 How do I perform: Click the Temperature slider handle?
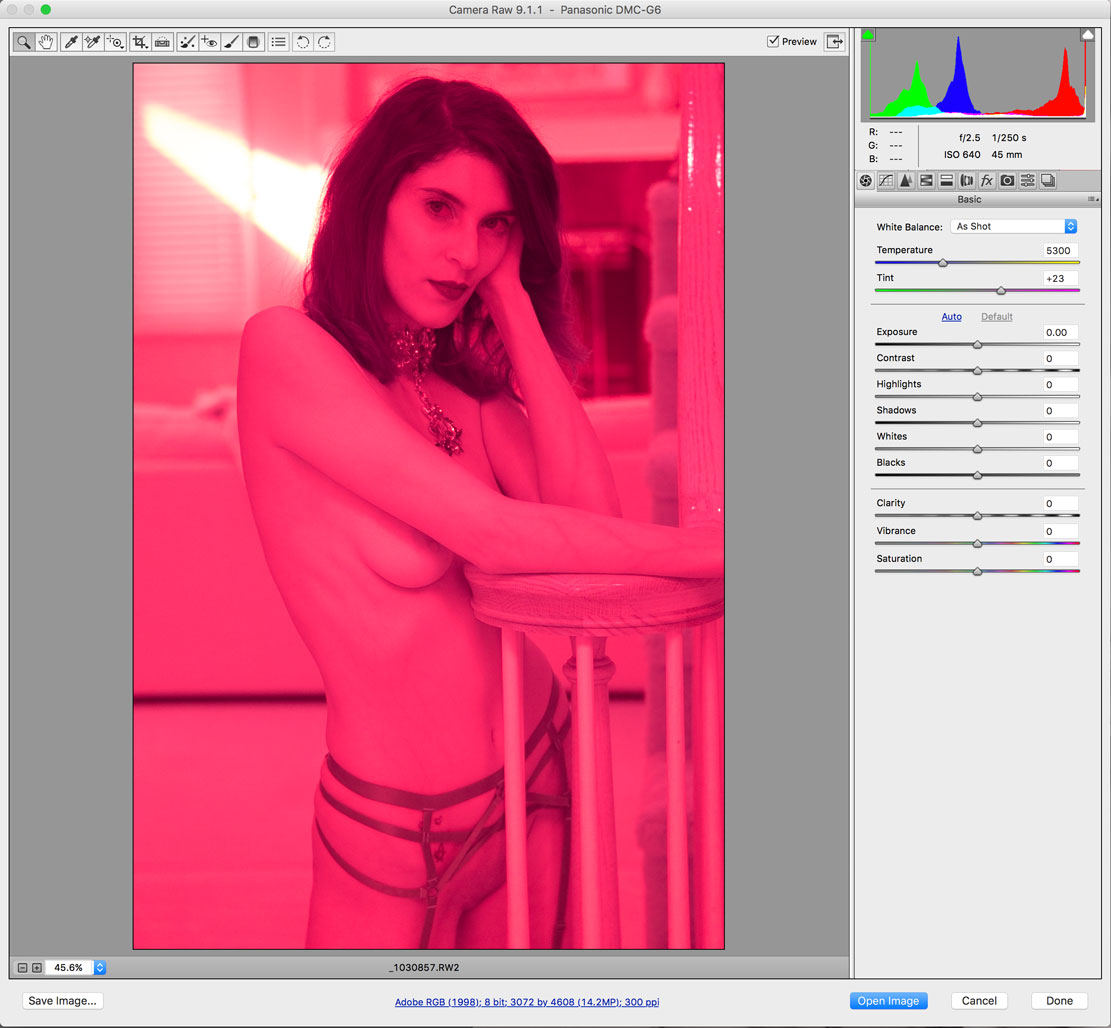pos(942,263)
